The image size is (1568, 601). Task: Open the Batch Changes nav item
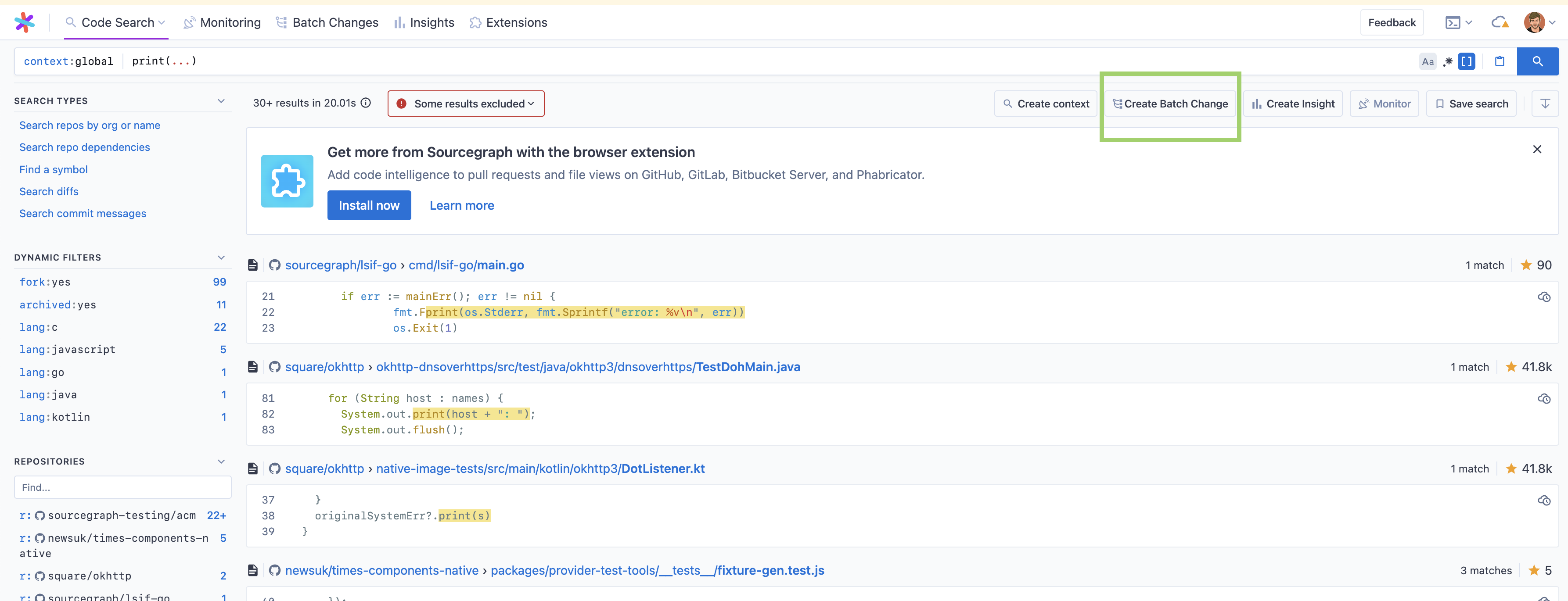point(327,22)
